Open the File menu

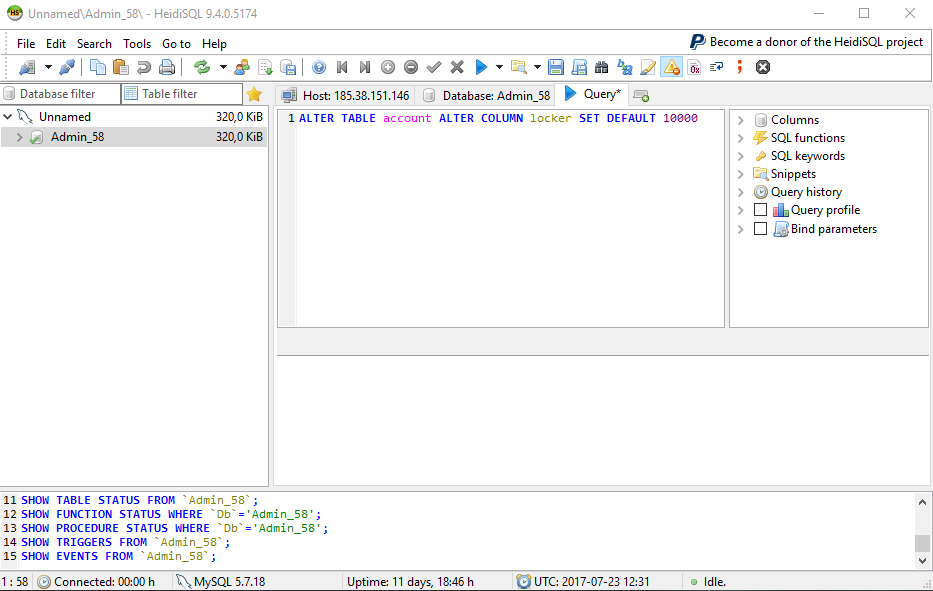tap(26, 43)
